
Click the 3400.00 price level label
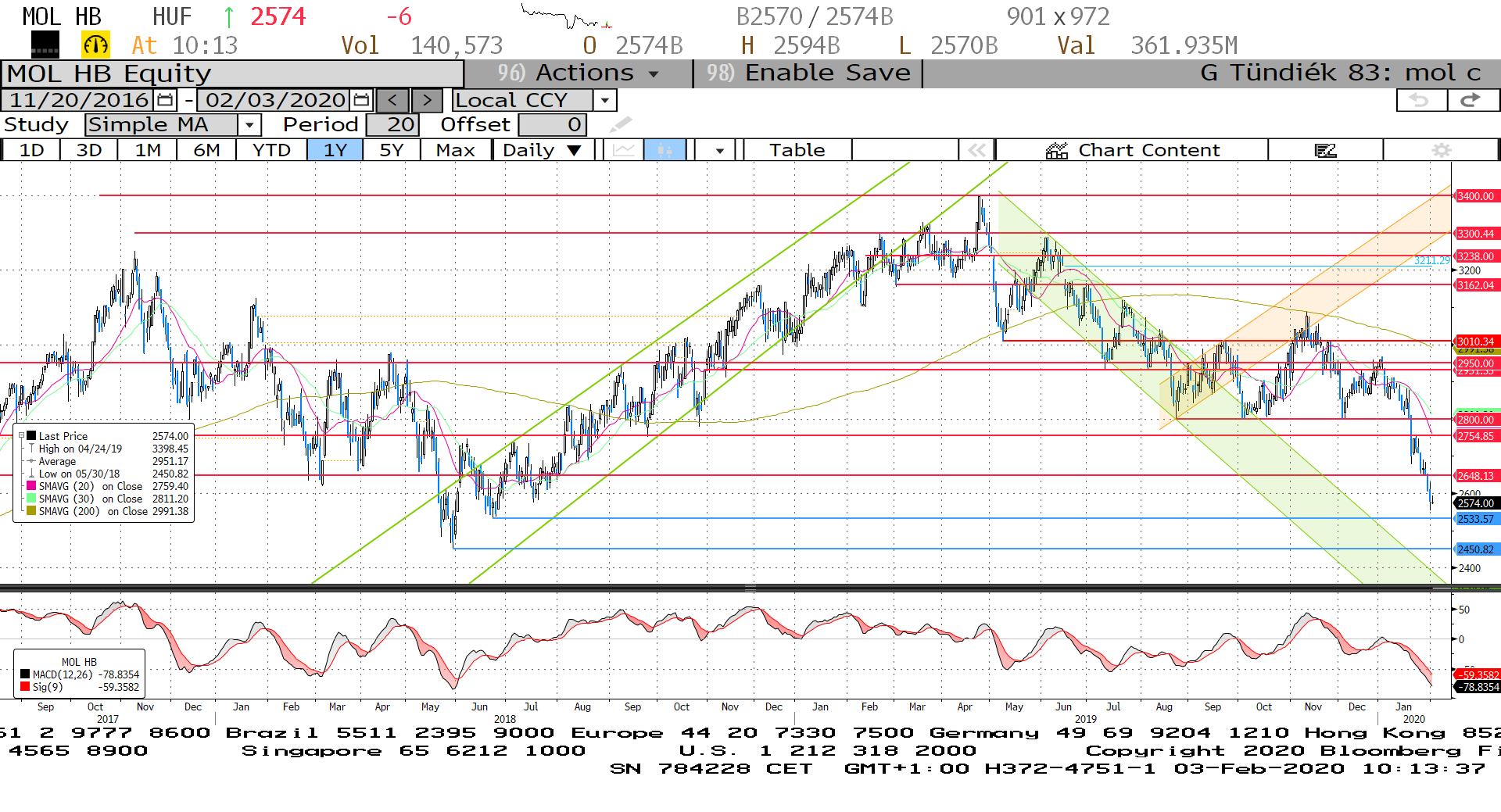click(x=1476, y=196)
